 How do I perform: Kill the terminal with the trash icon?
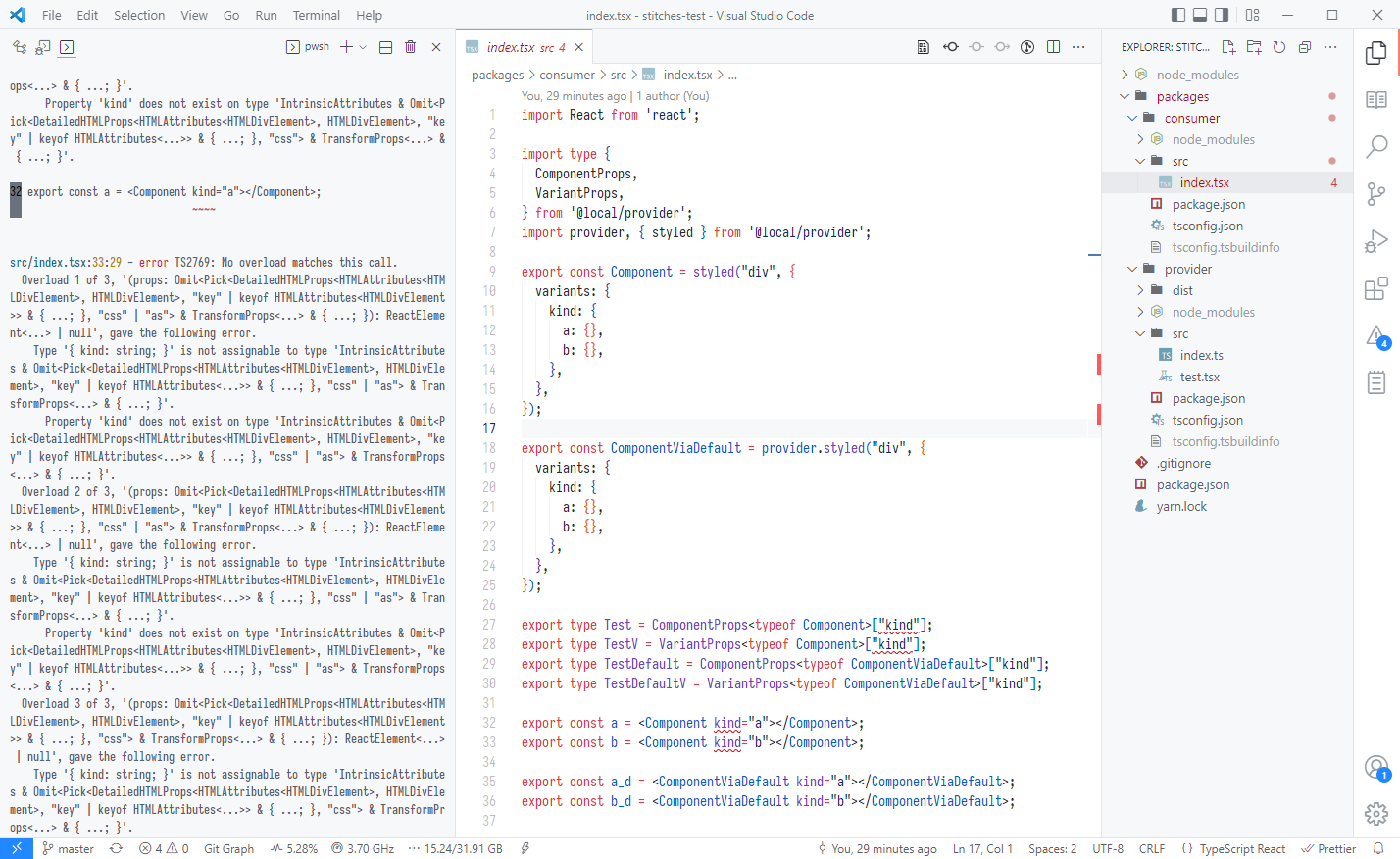(x=411, y=47)
